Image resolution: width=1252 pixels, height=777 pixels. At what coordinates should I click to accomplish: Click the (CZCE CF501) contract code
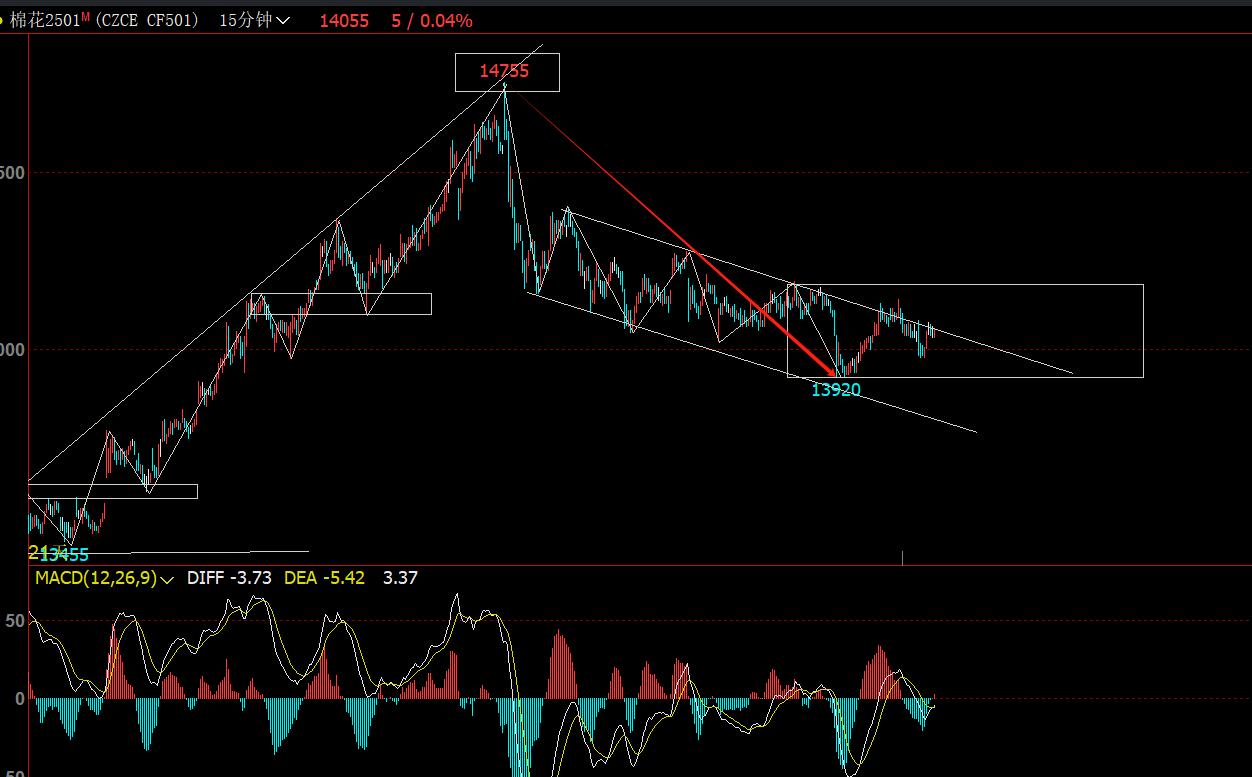(148, 20)
